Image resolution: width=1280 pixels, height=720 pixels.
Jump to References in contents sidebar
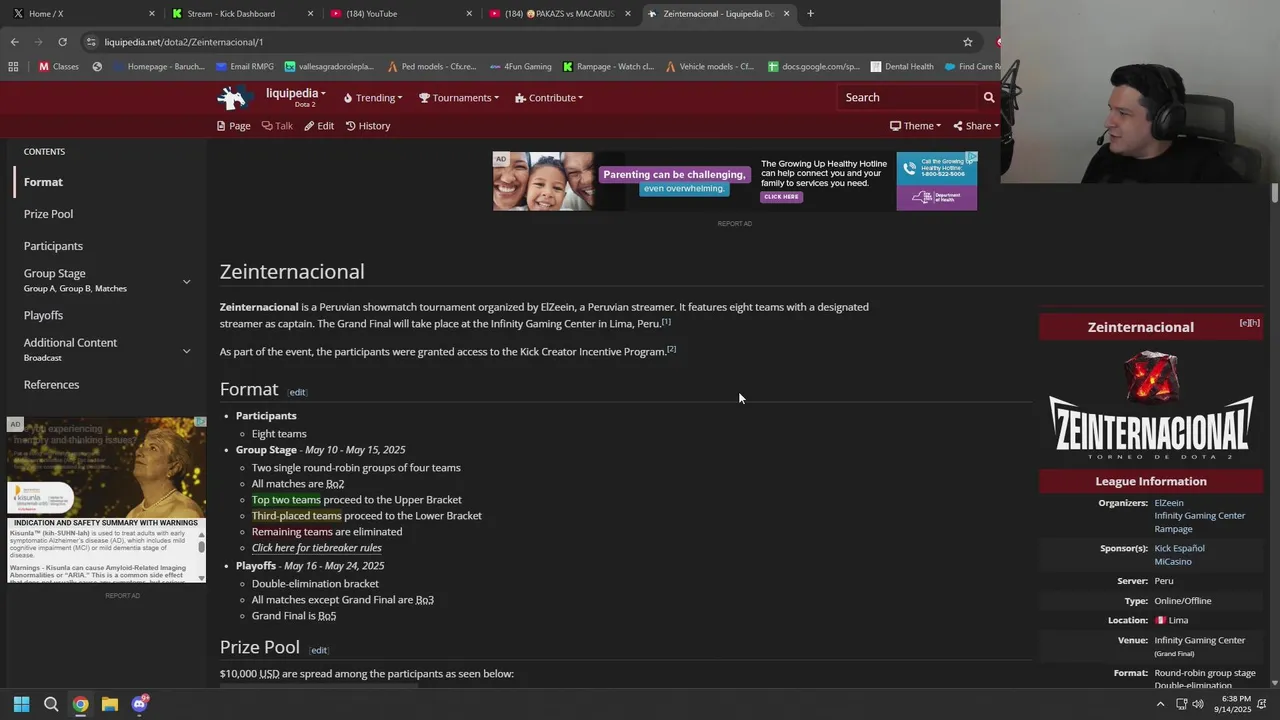tap(51, 385)
